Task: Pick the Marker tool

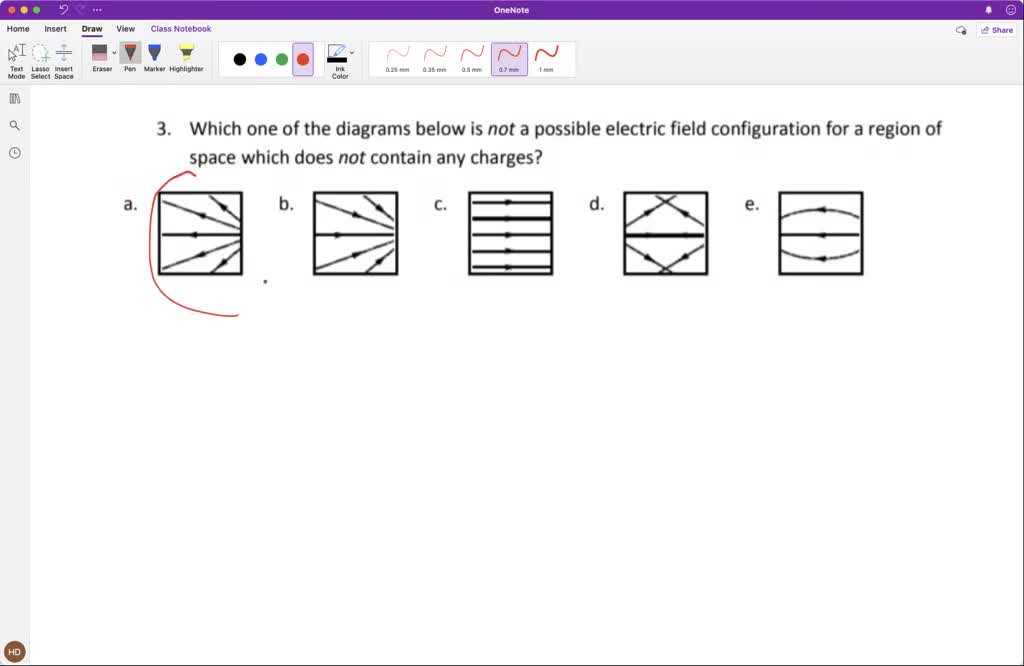Action: [x=155, y=58]
